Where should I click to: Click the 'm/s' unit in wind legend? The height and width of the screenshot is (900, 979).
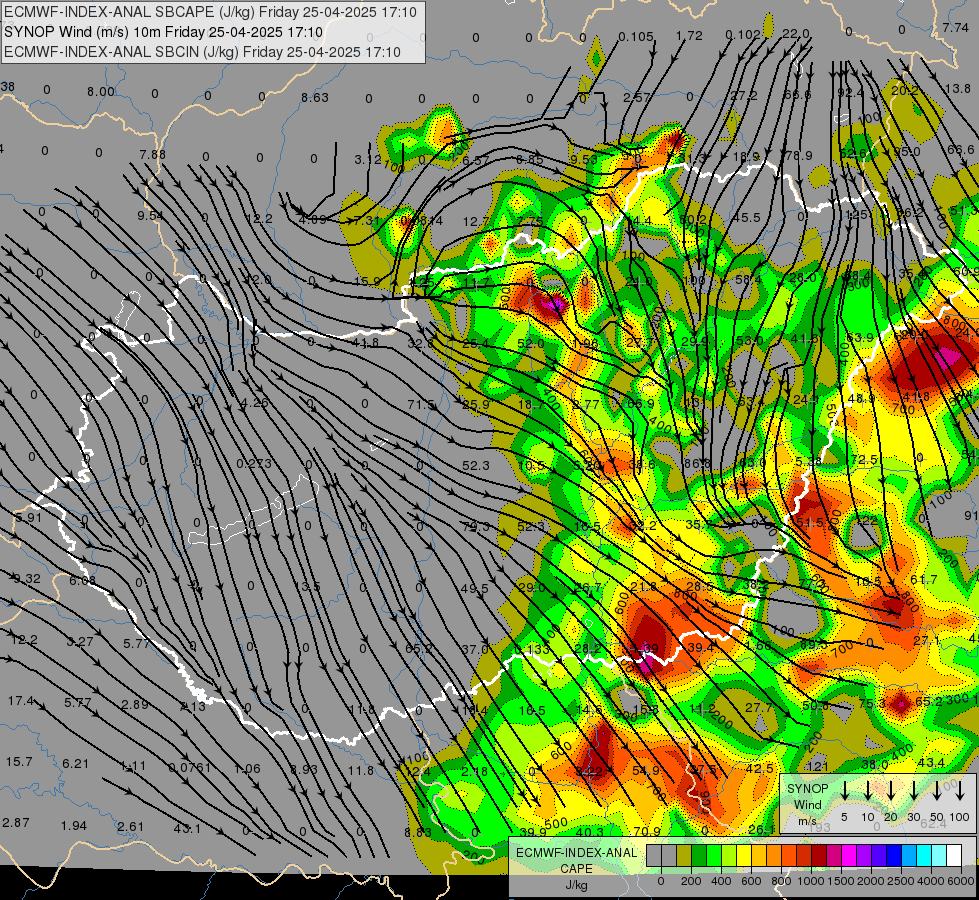tap(807, 821)
